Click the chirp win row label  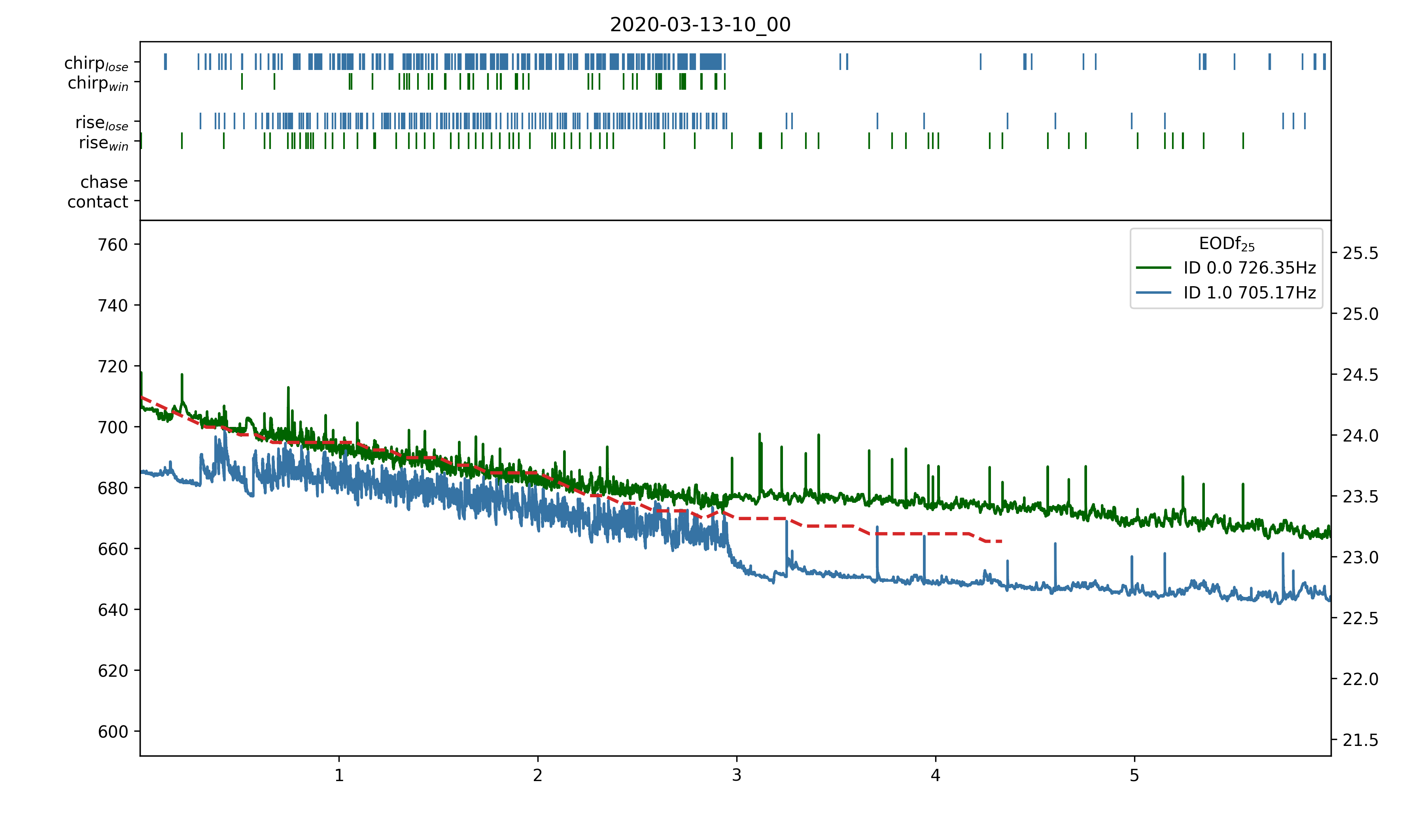pos(98,83)
